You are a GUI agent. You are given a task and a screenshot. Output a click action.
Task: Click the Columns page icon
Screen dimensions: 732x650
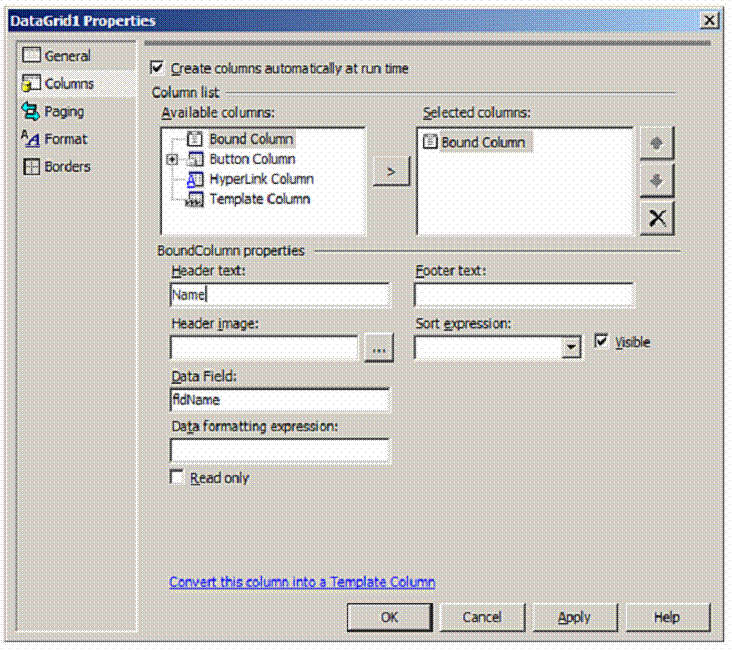[31, 83]
